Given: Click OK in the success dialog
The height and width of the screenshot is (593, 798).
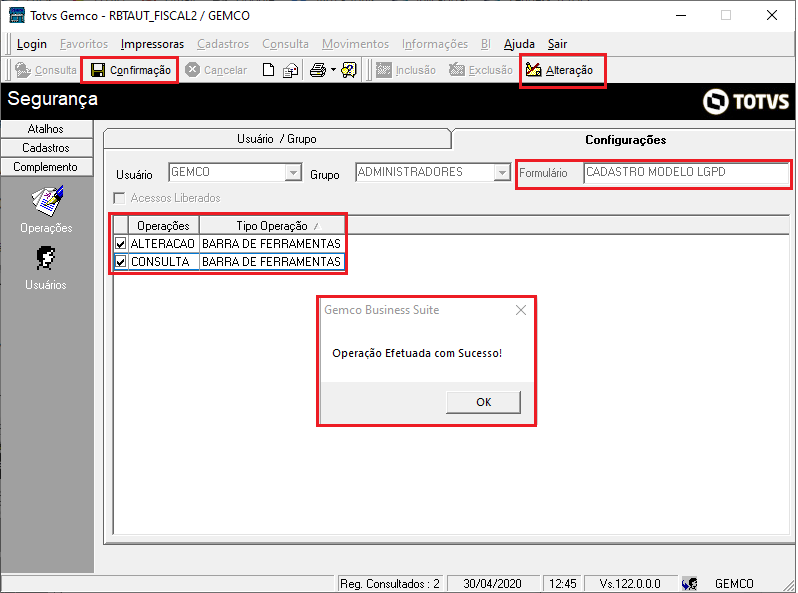Looking at the screenshot, I should (483, 402).
